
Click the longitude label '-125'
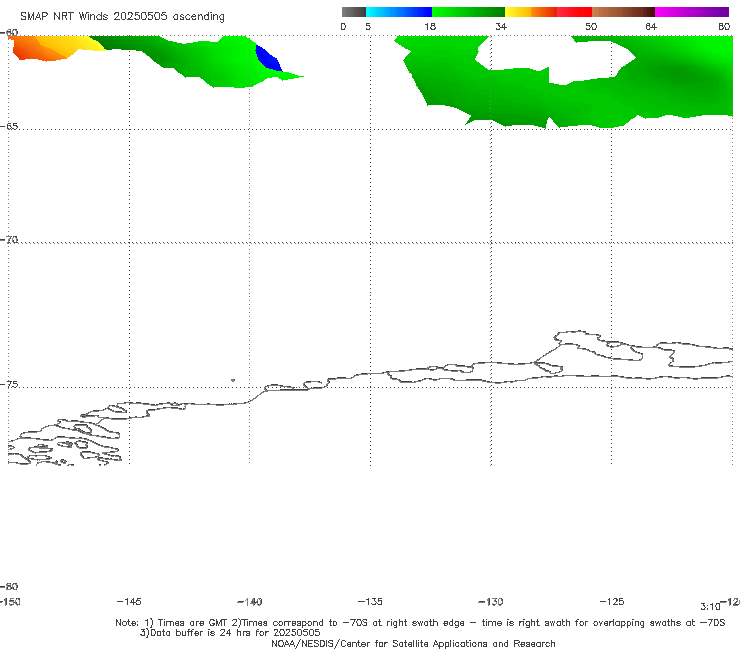pyautogui.click(x=612, y=601)
